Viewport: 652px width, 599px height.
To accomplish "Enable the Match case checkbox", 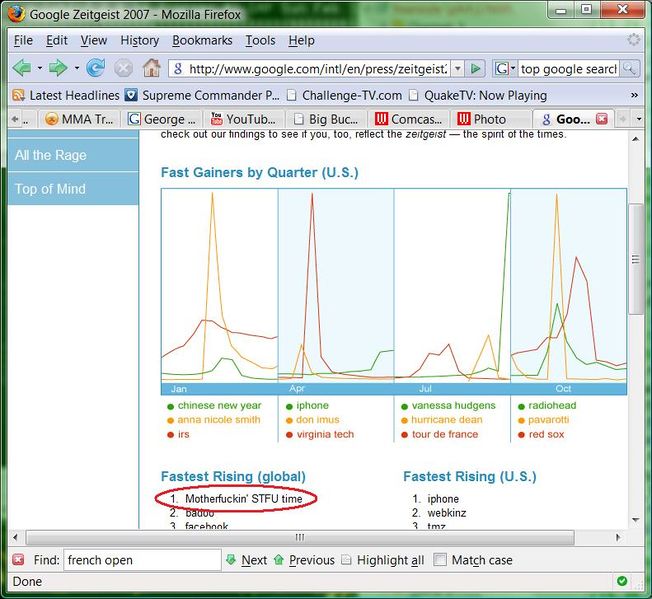I will coord(440,560).
